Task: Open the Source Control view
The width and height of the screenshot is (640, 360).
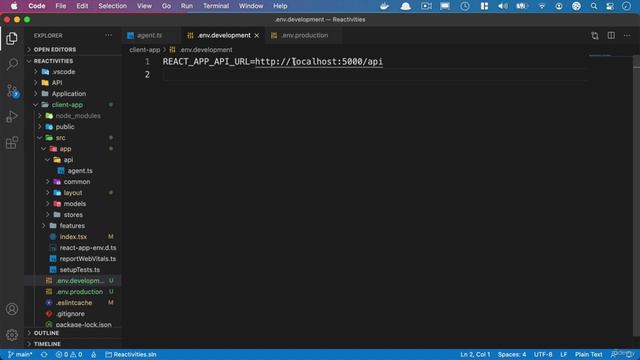Action: click(12, 91)
